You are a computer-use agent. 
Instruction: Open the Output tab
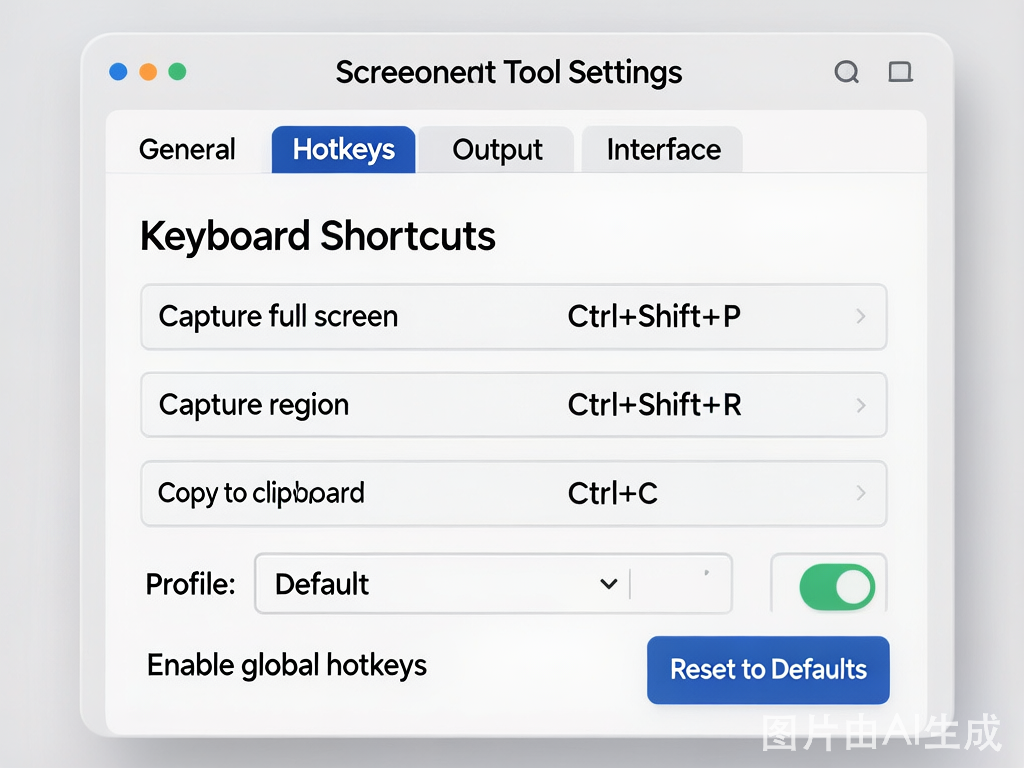[497, 150]
